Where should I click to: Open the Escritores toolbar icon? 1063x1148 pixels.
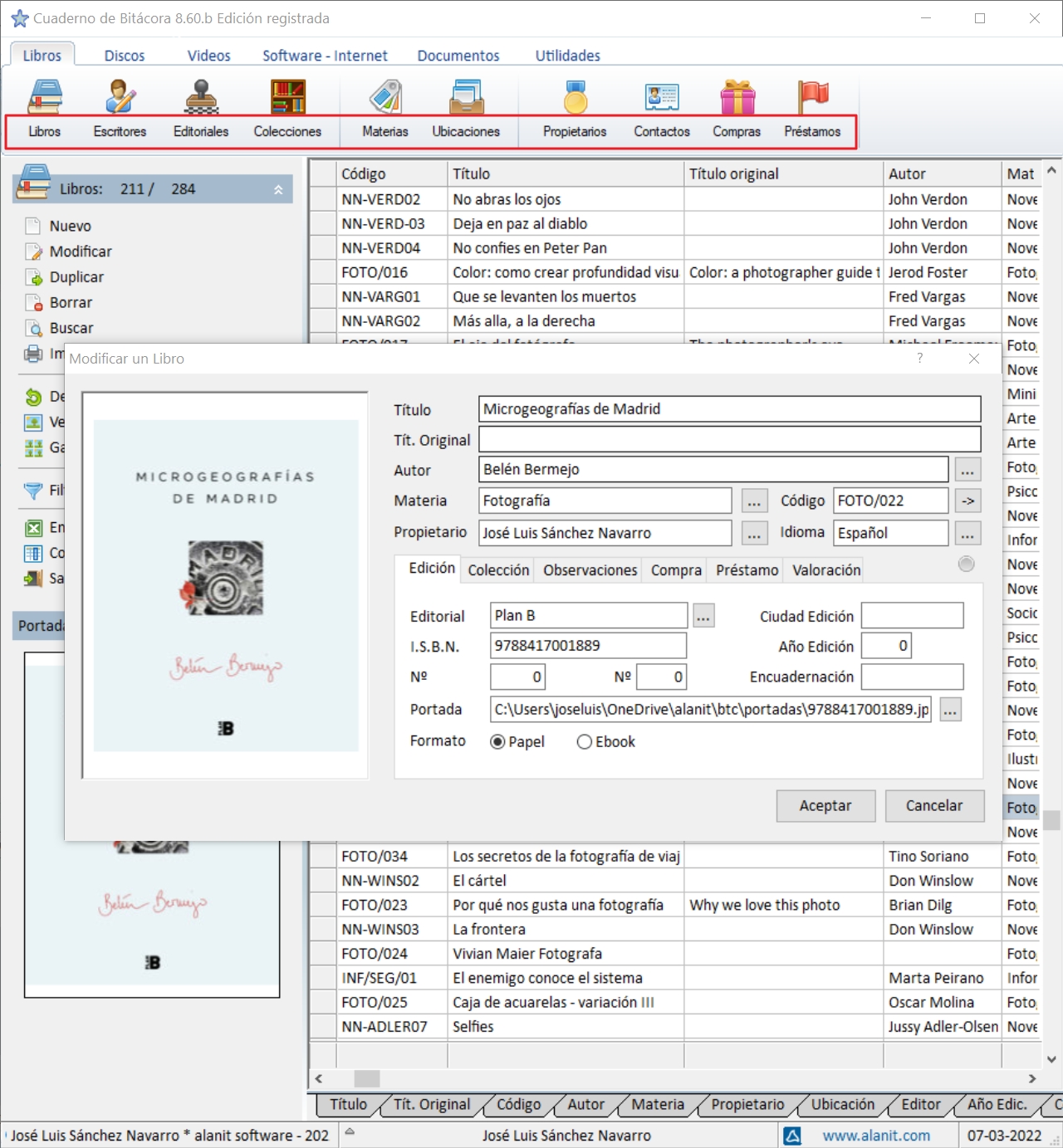(x=120, y=97)
